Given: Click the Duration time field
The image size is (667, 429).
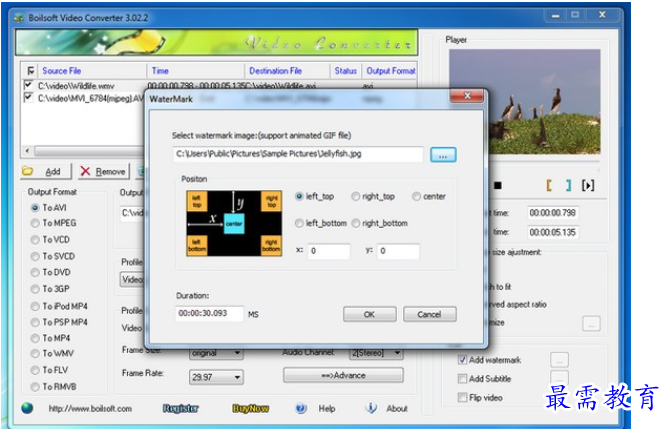Looking at the screenshot, I should [x=209, y=314].
